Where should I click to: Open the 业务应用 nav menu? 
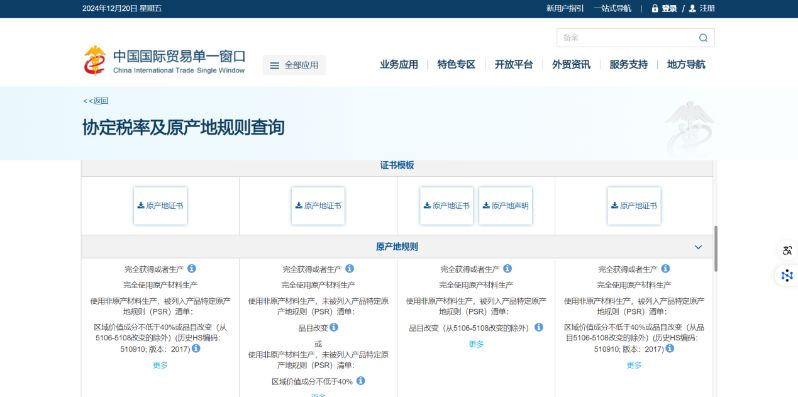click(399, 65)
